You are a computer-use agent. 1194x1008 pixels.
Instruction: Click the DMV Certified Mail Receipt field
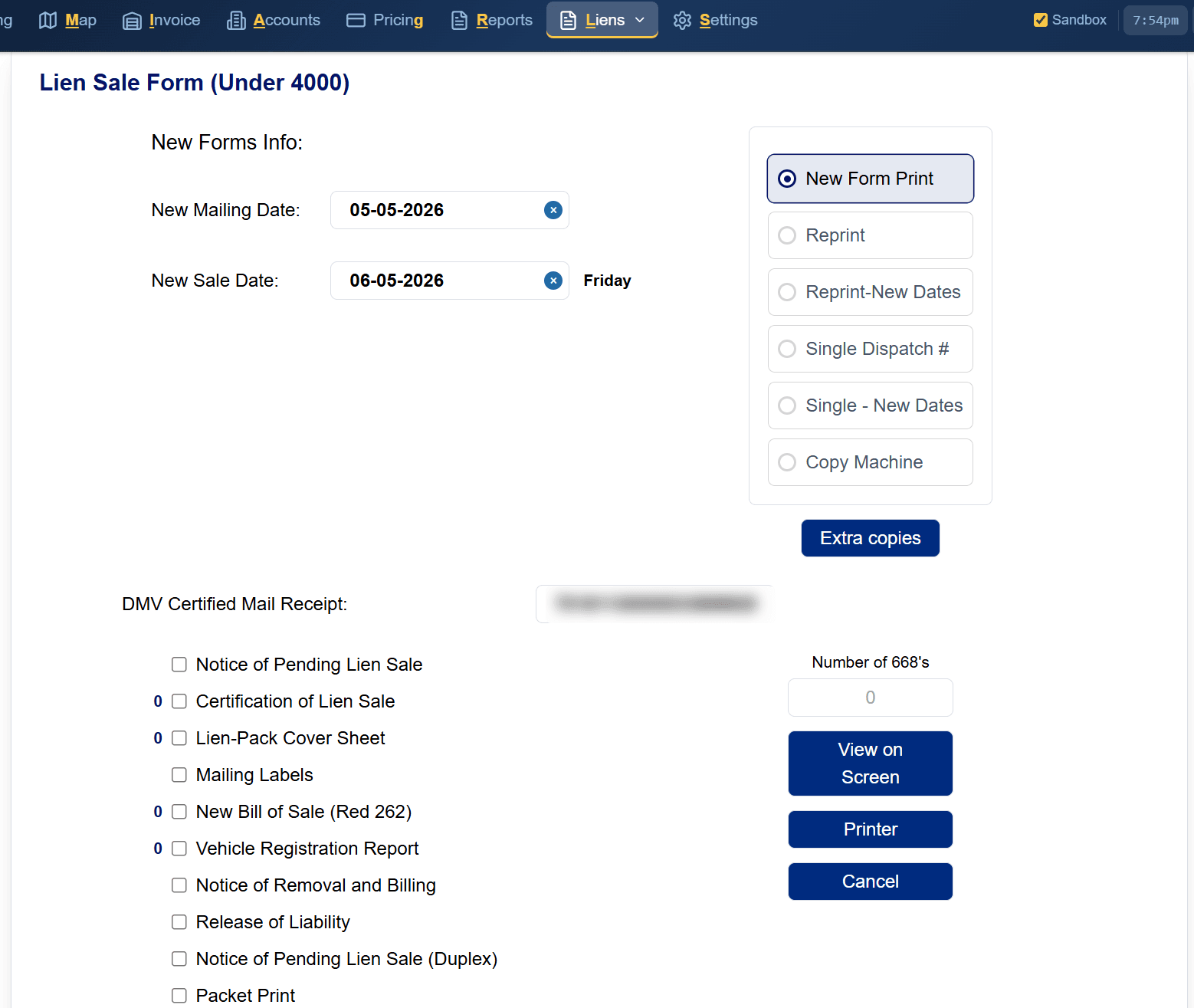654,604
